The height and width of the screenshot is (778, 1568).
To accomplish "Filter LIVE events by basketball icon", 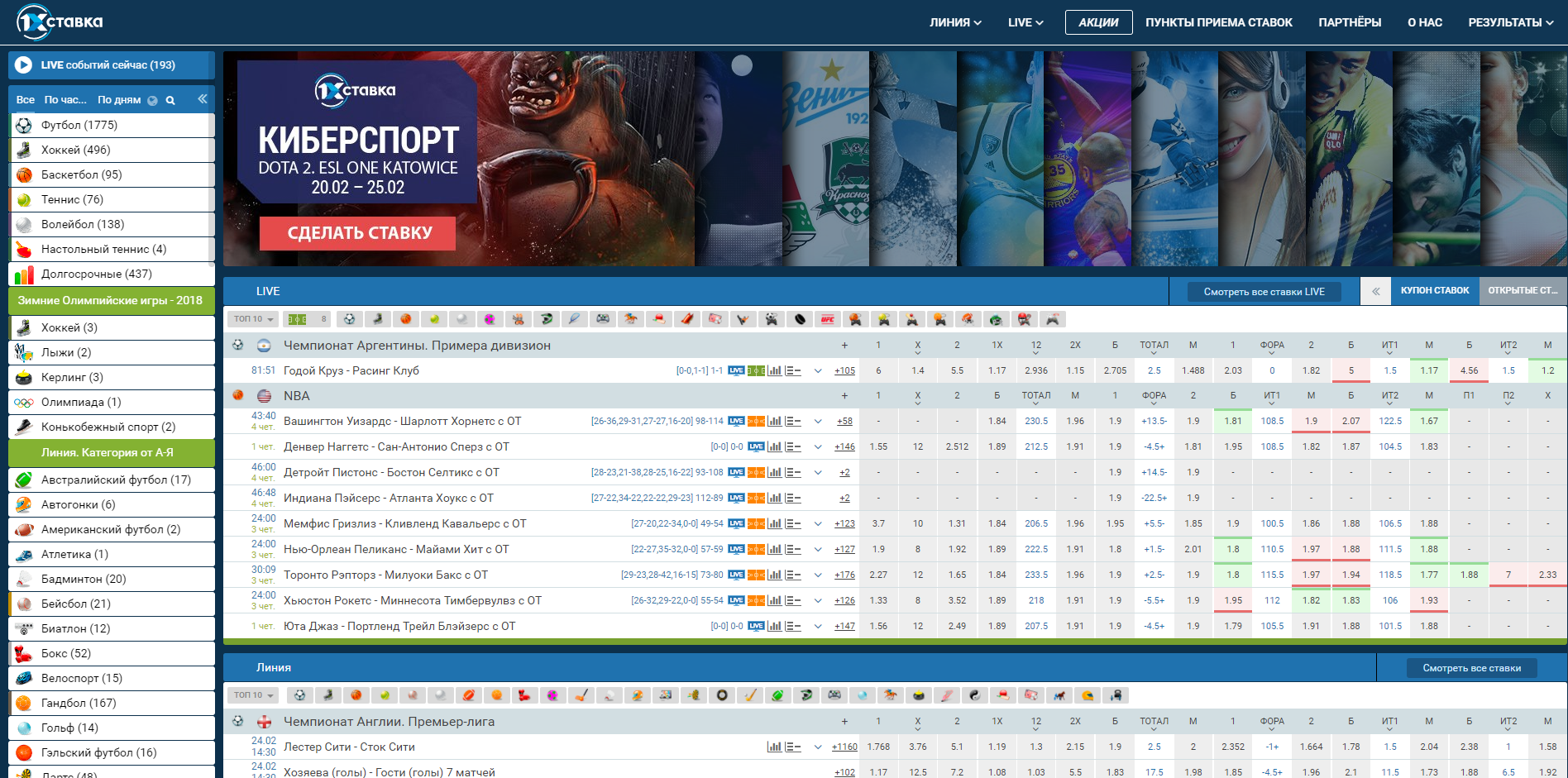I will coord(406,319).
